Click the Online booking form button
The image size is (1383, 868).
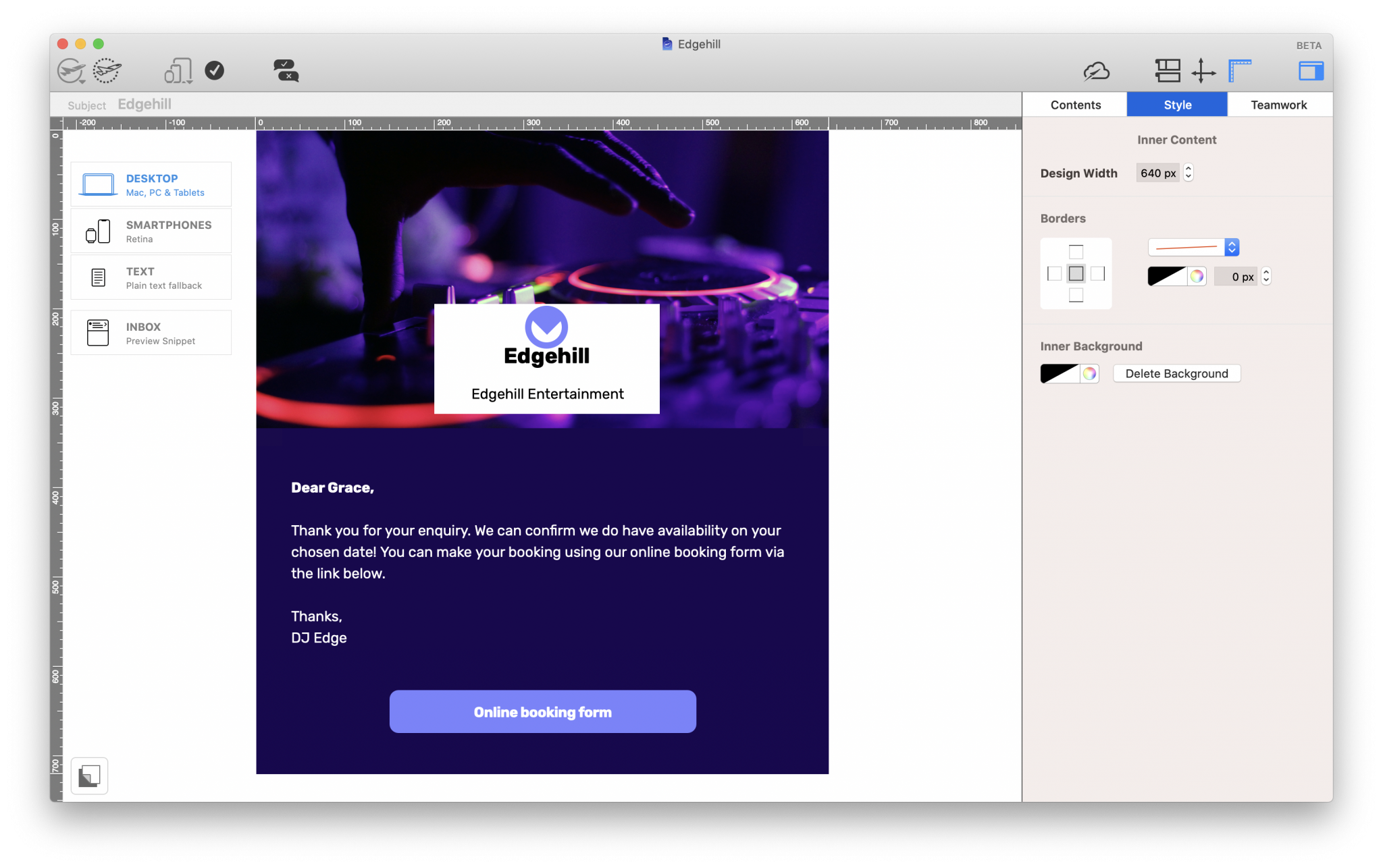coord(543,712)
